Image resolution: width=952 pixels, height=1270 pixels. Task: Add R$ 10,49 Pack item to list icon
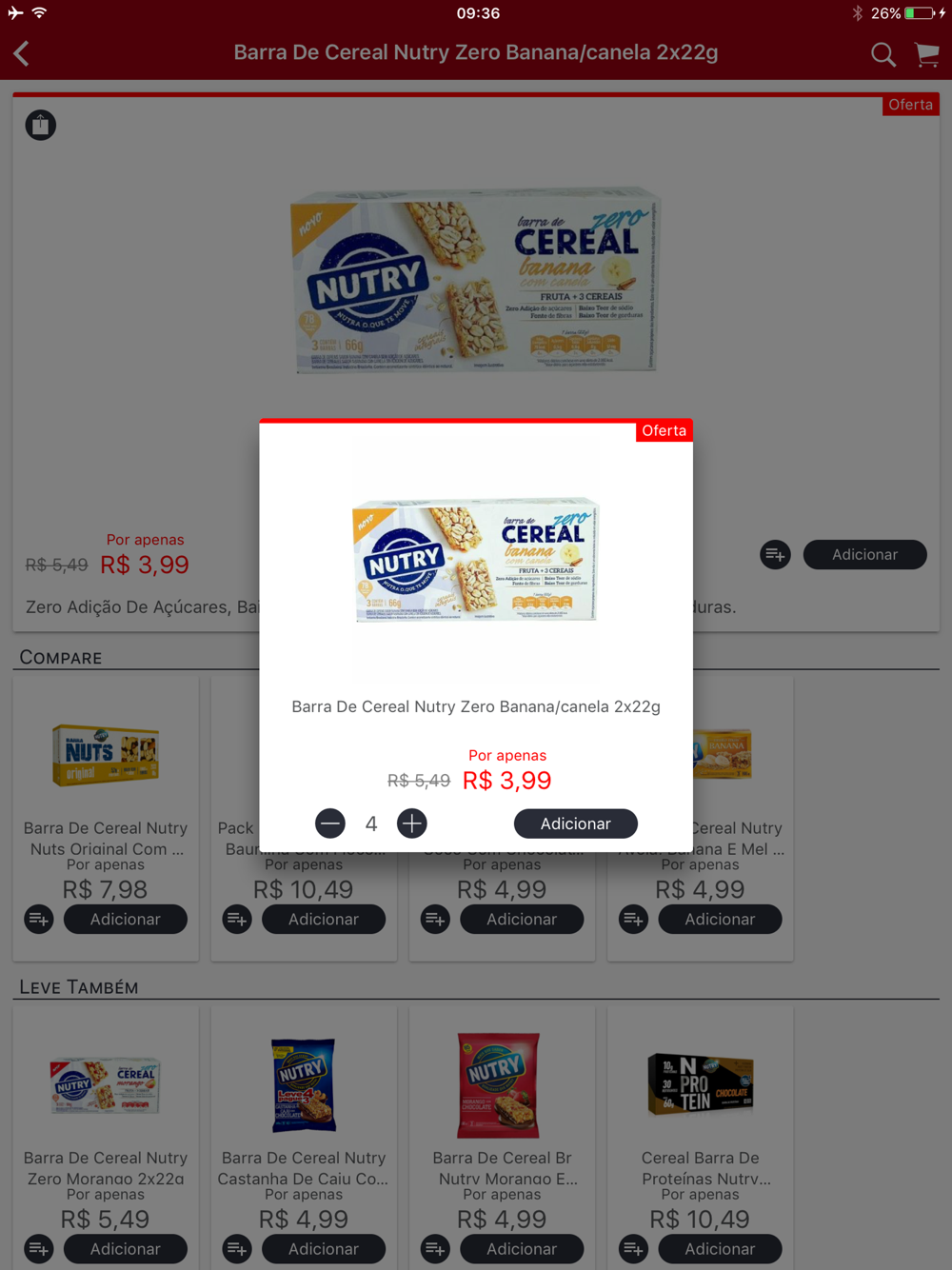[x=237, y=920]
